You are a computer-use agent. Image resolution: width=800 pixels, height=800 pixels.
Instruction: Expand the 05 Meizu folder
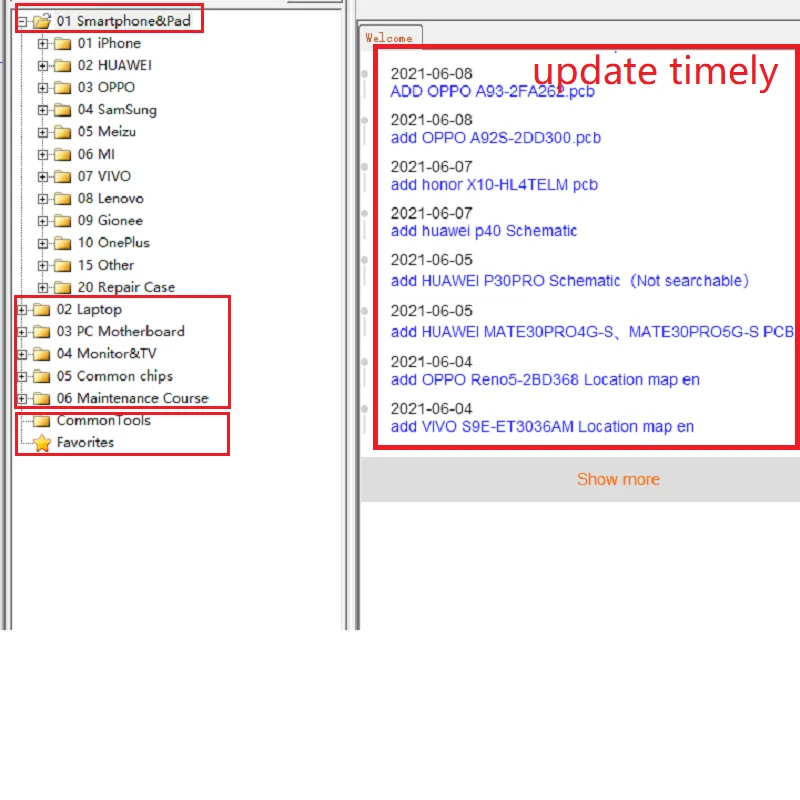pyautogui.click(x=43, y=132)
